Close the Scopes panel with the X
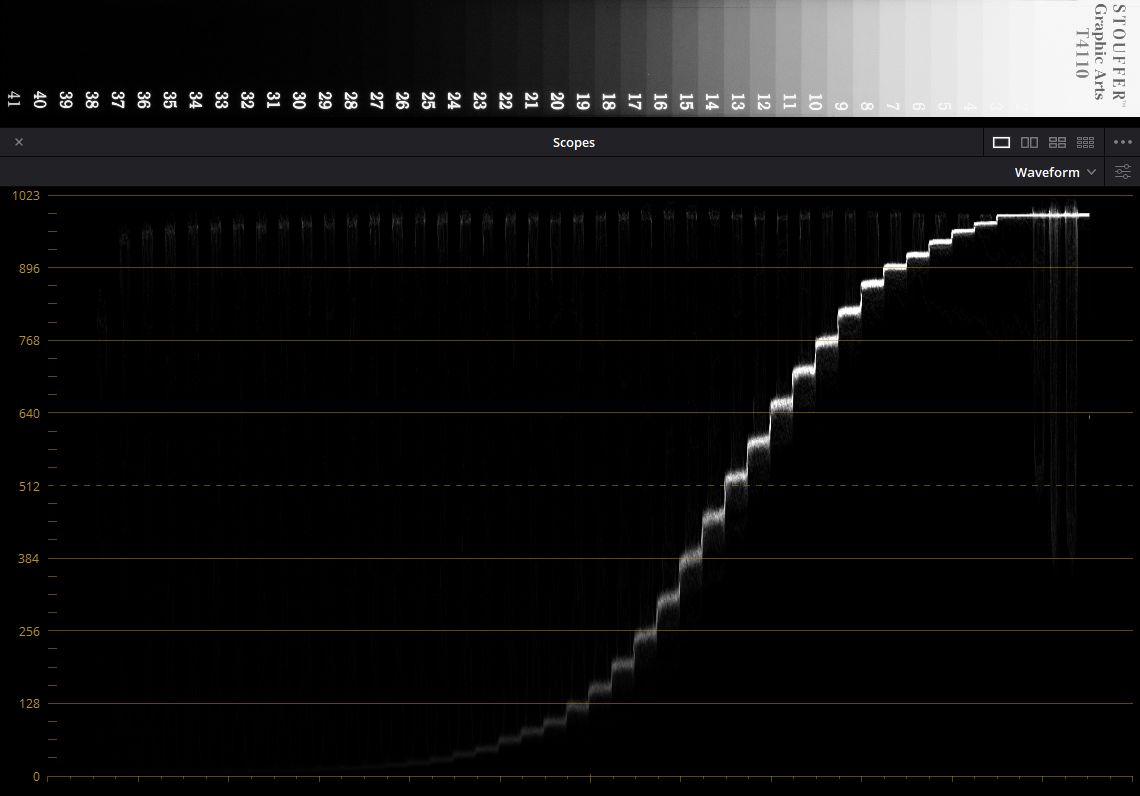 click(19, 142)
